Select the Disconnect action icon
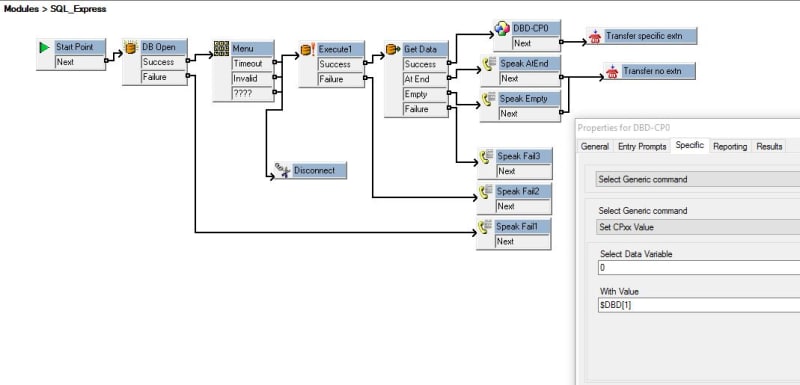 pyautogui.click(x=283, y=170)
